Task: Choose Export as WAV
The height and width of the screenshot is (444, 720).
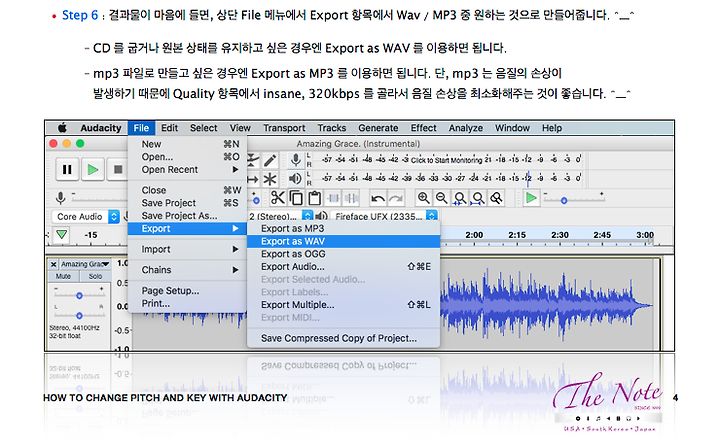Action: [343, 241]
